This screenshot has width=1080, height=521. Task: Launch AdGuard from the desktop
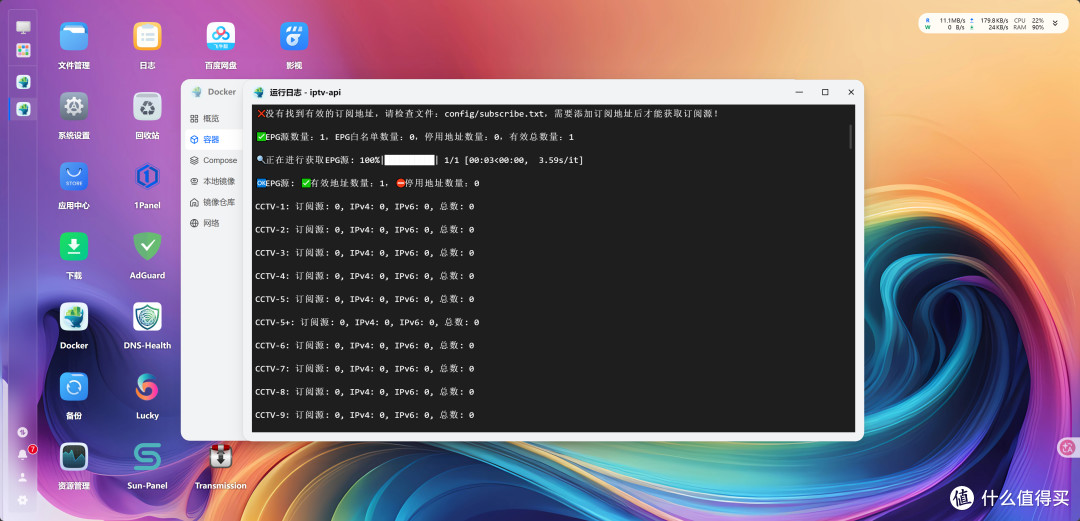[x=147, y=246]
